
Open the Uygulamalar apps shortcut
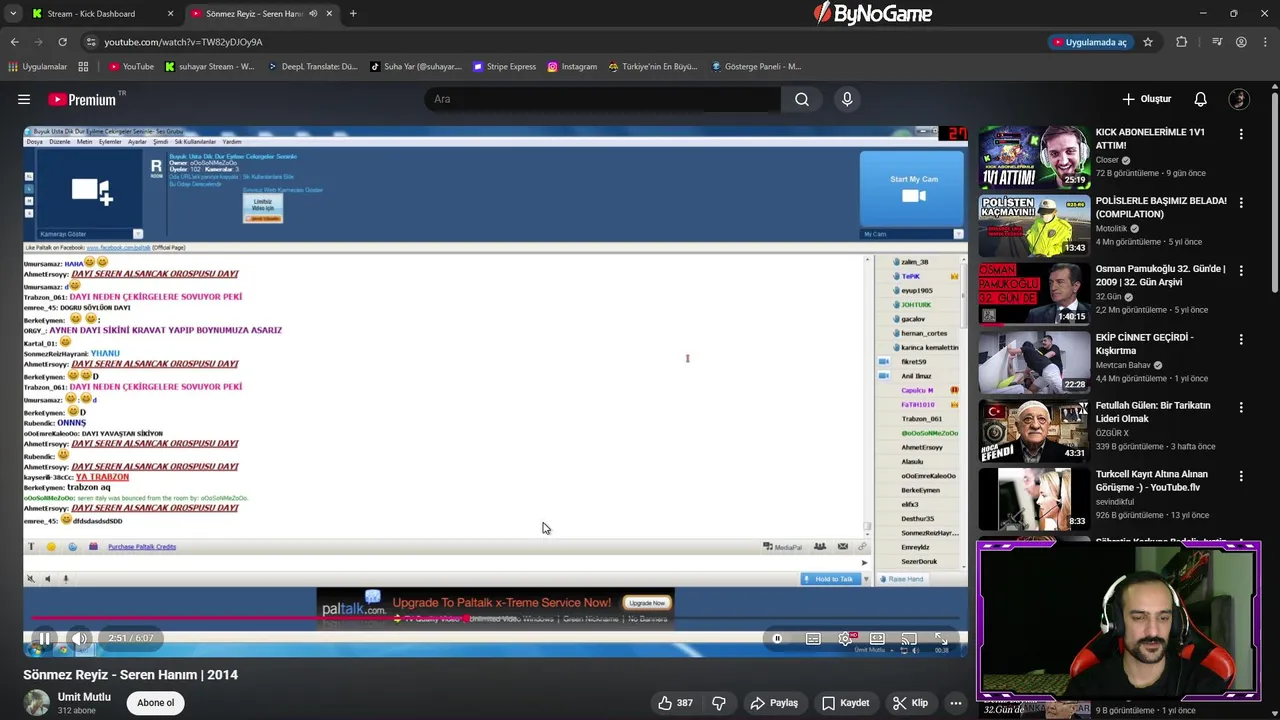(x=38, y=67)
